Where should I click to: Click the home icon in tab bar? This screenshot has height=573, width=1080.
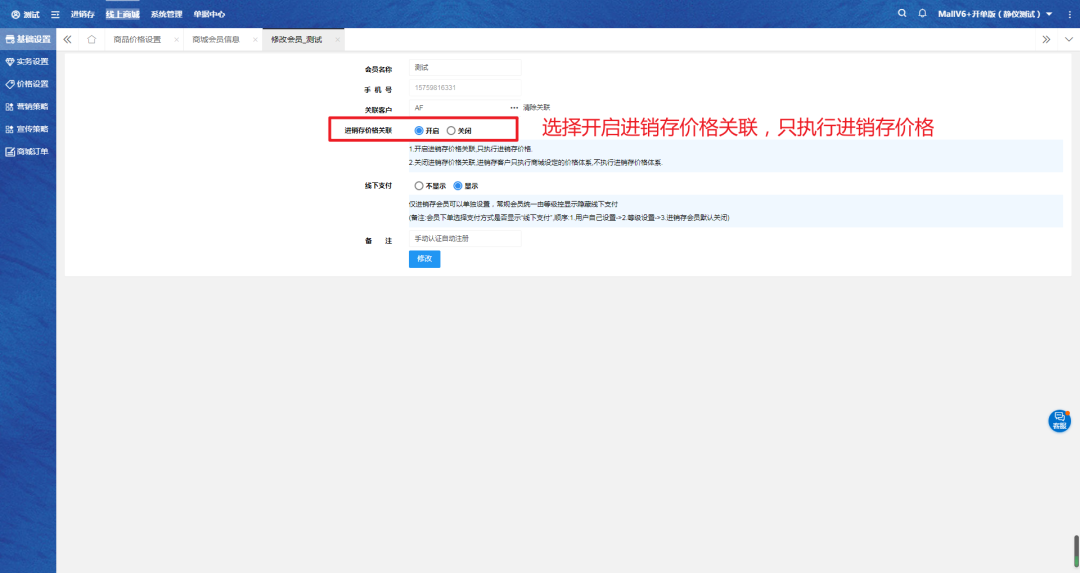(92, 40)
